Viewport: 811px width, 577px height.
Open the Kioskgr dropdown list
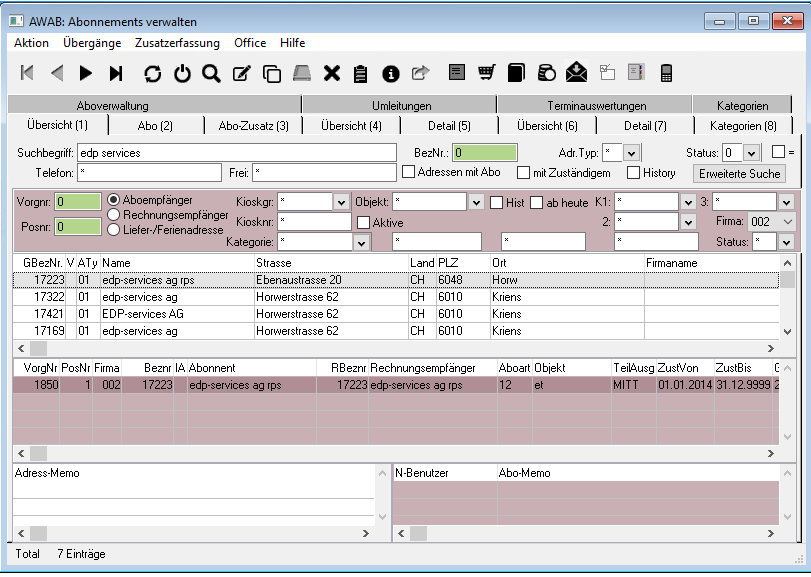coord(341,202)
